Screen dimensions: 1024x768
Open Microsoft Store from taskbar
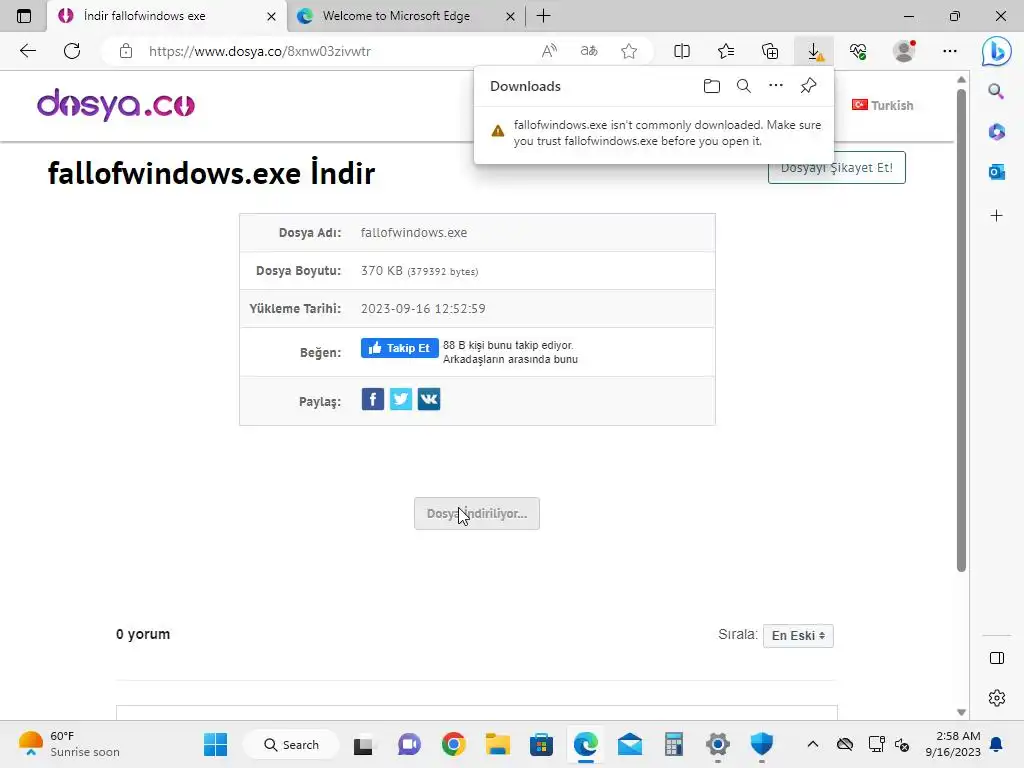click(541, 744)
